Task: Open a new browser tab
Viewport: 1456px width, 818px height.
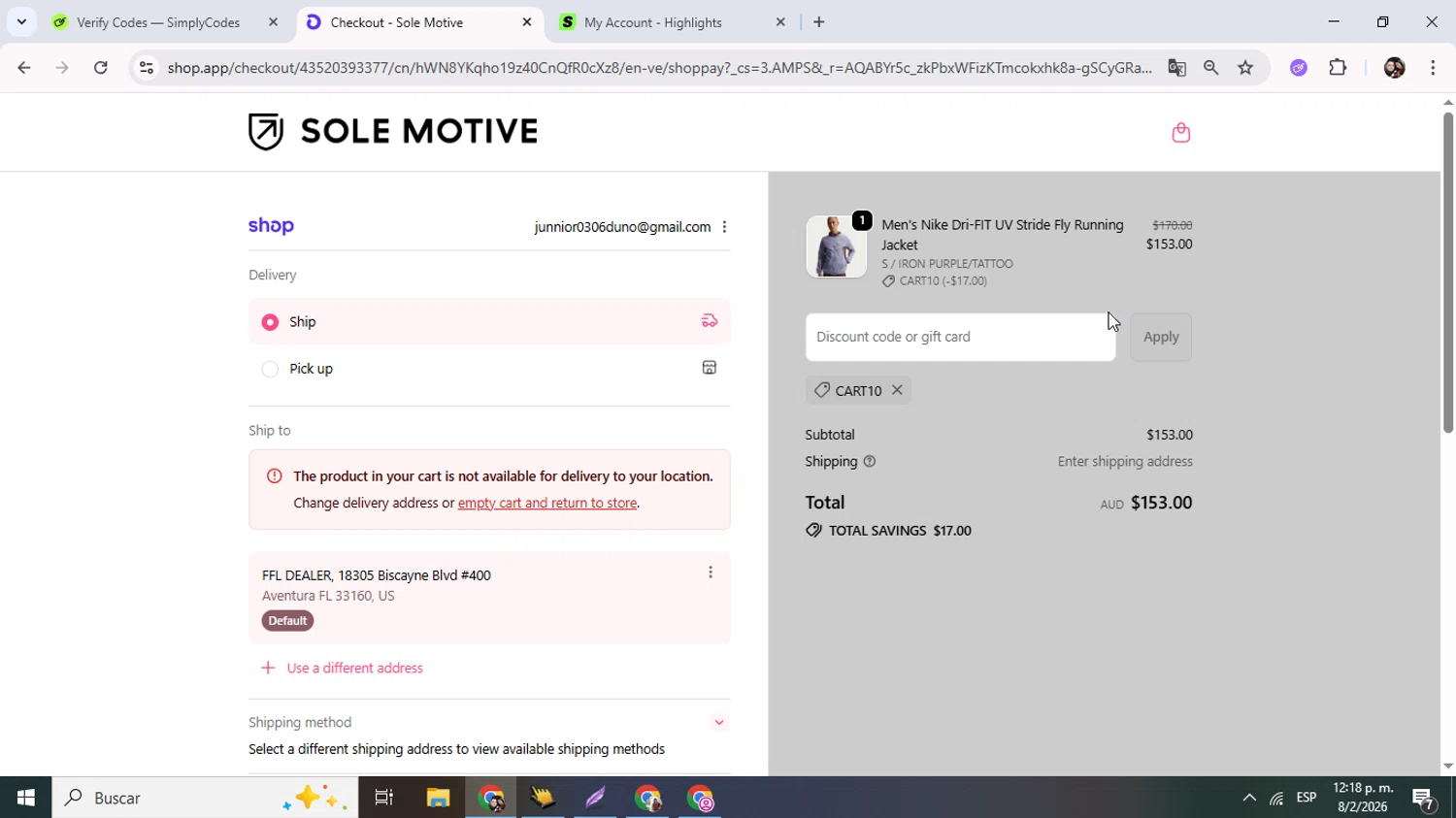Action: [819, 22]
